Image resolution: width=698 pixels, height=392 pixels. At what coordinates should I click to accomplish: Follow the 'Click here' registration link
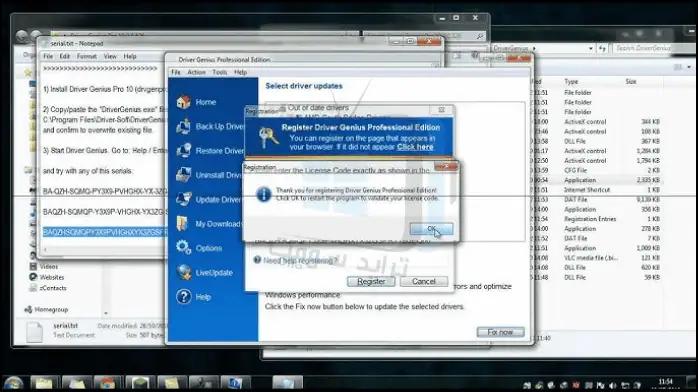click(x=415, y=147)
